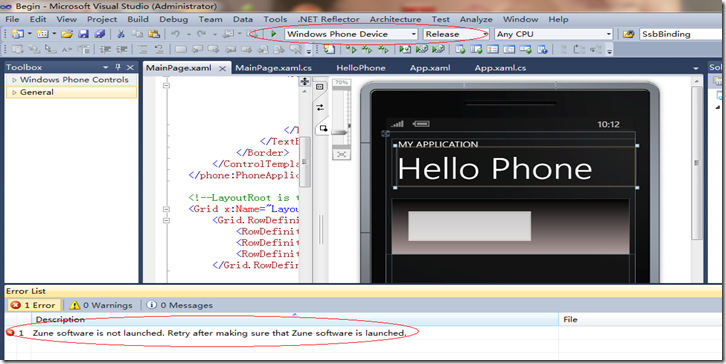Viewport: 726px width, 364px height.
Task: Click the Find in Files folder icon
Action: point(628,34)
